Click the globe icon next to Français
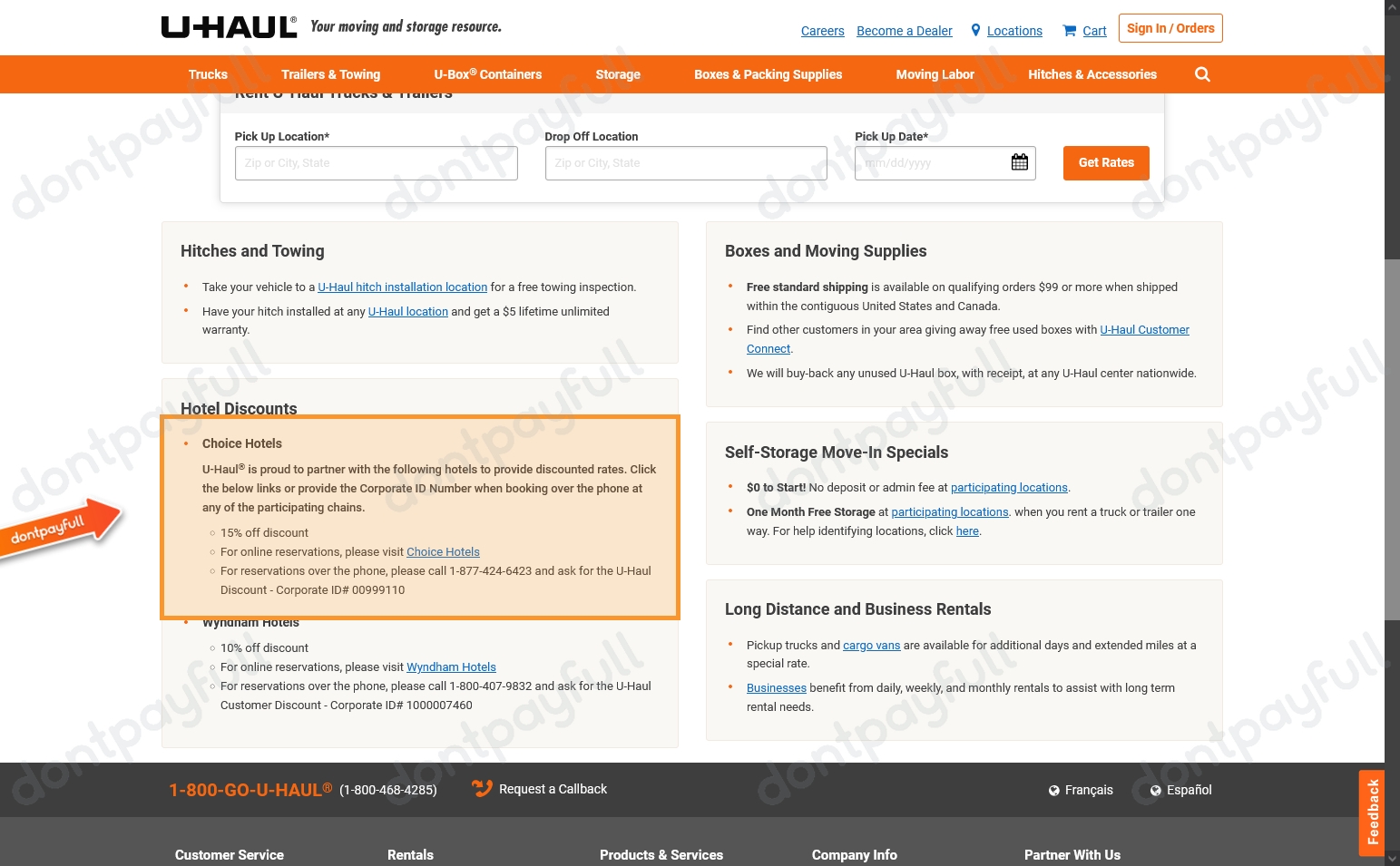This screenshot has width=1400, height=866. tap(1054, 791)
